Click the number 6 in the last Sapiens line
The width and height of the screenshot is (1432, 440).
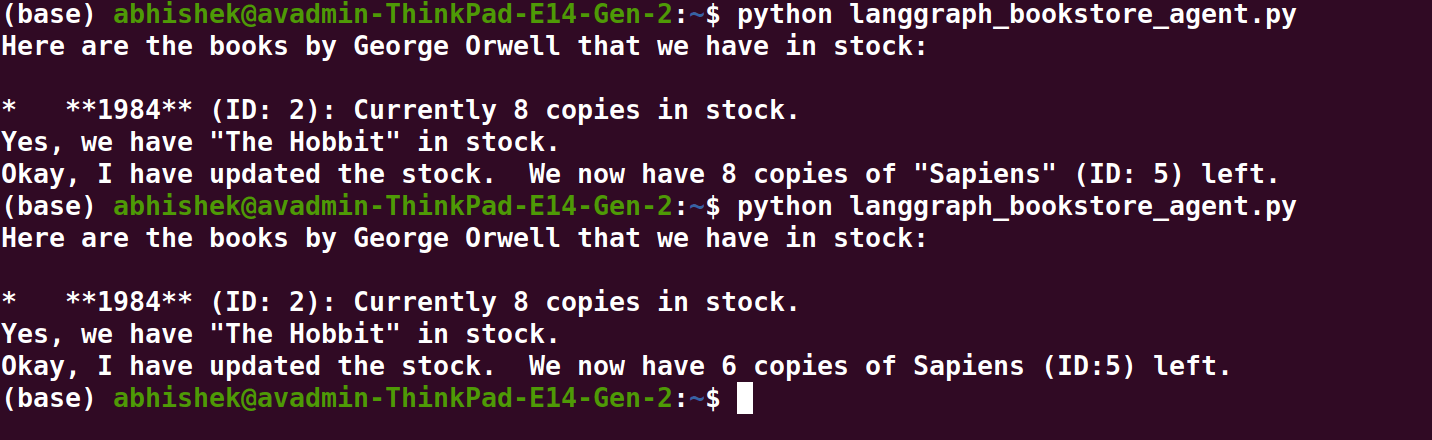[x=729, y=367]
